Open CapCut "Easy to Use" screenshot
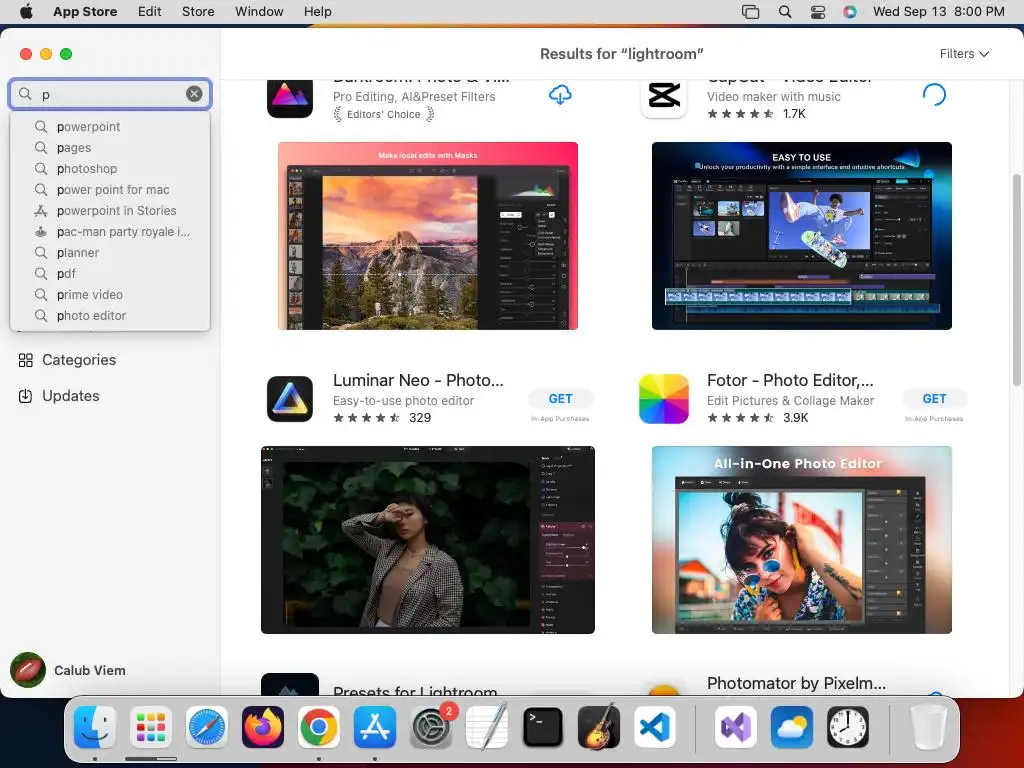This screenshot has width=1024, height=768. (x=801, y=236)
